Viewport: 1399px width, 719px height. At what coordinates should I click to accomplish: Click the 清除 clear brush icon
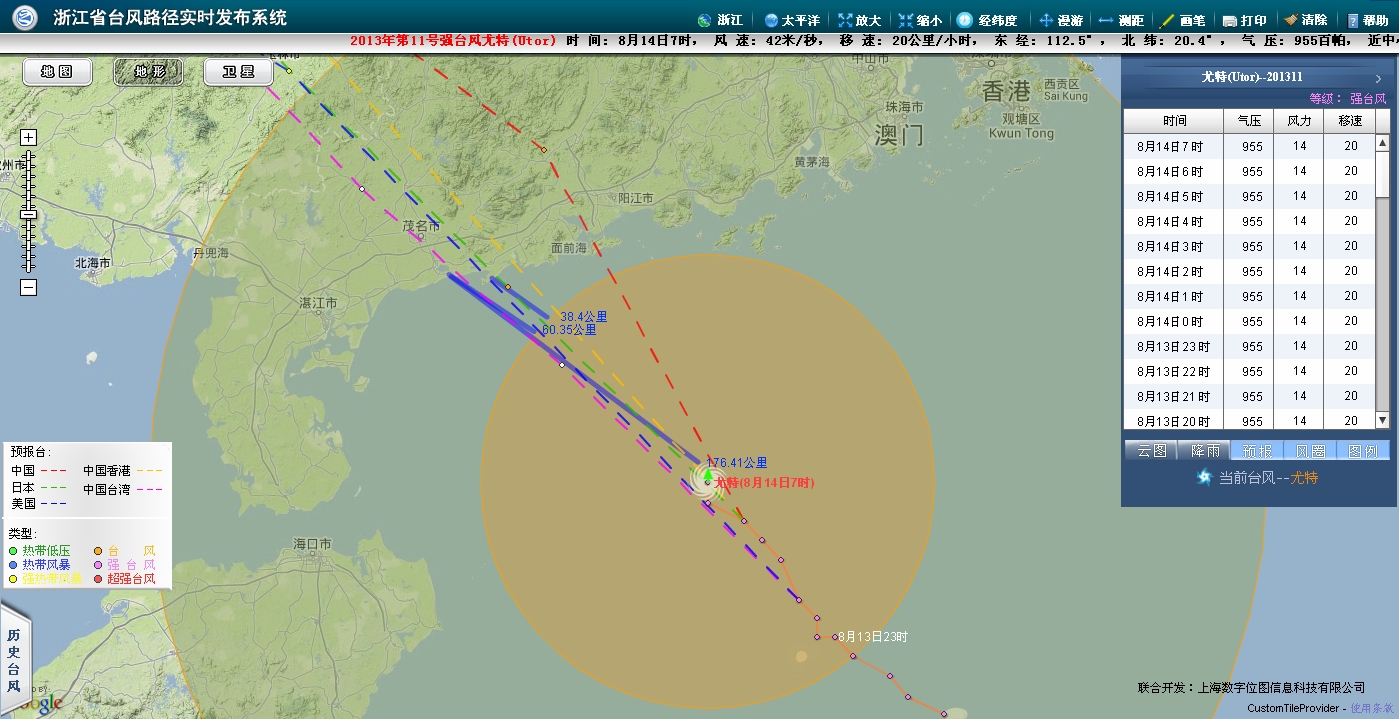[x=1291, y=20]
